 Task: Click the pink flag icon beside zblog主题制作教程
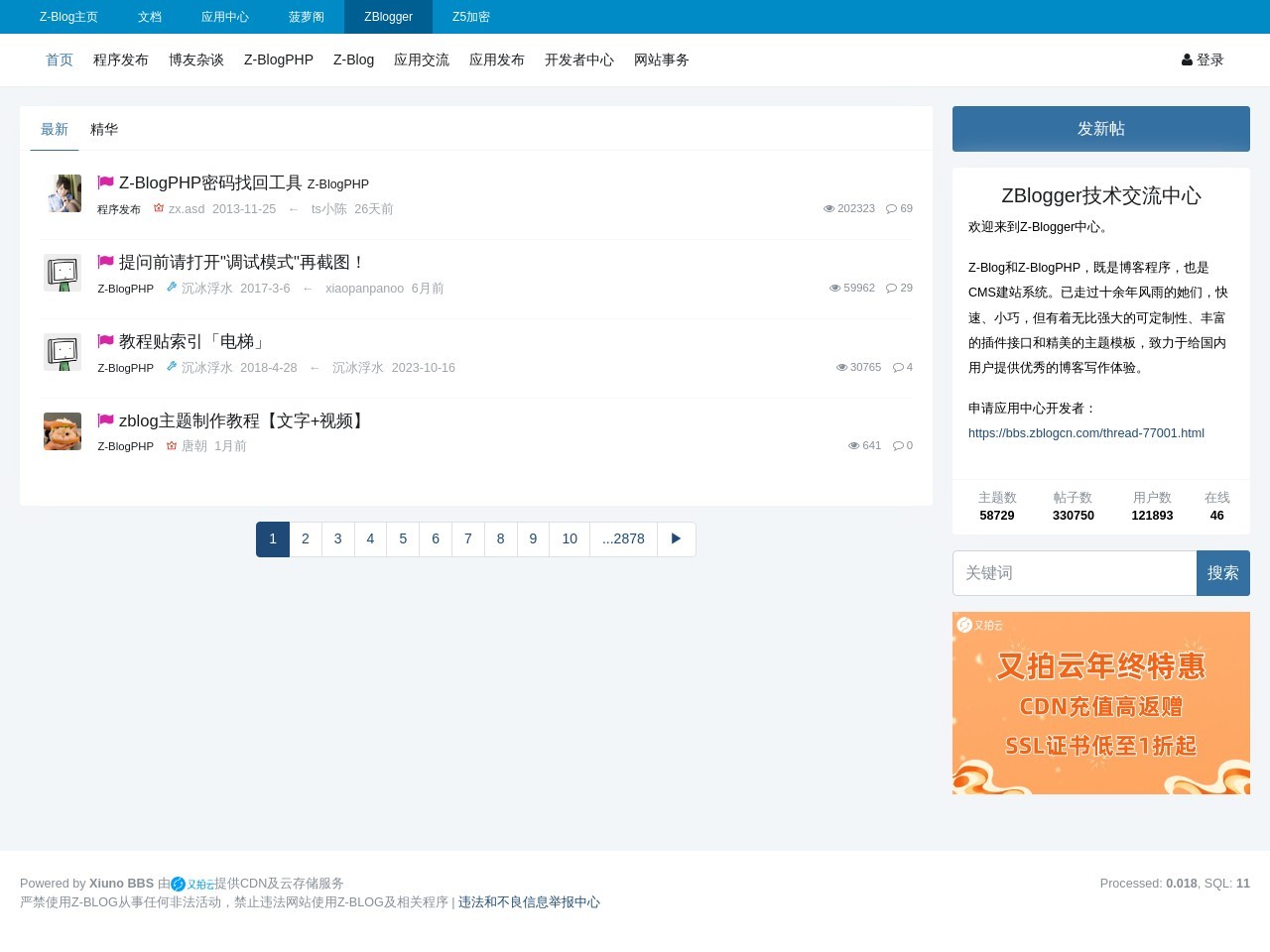point(106,420)
